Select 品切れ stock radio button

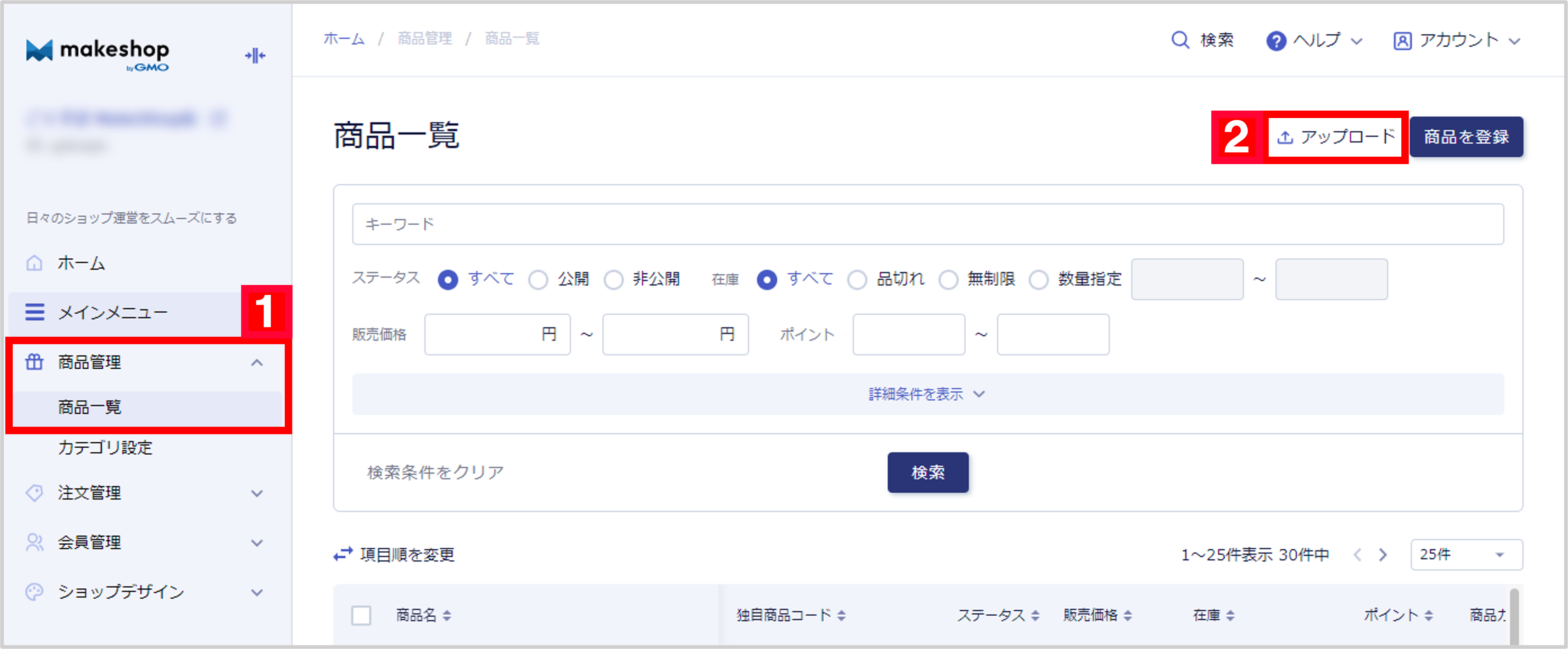click(857, 280)
